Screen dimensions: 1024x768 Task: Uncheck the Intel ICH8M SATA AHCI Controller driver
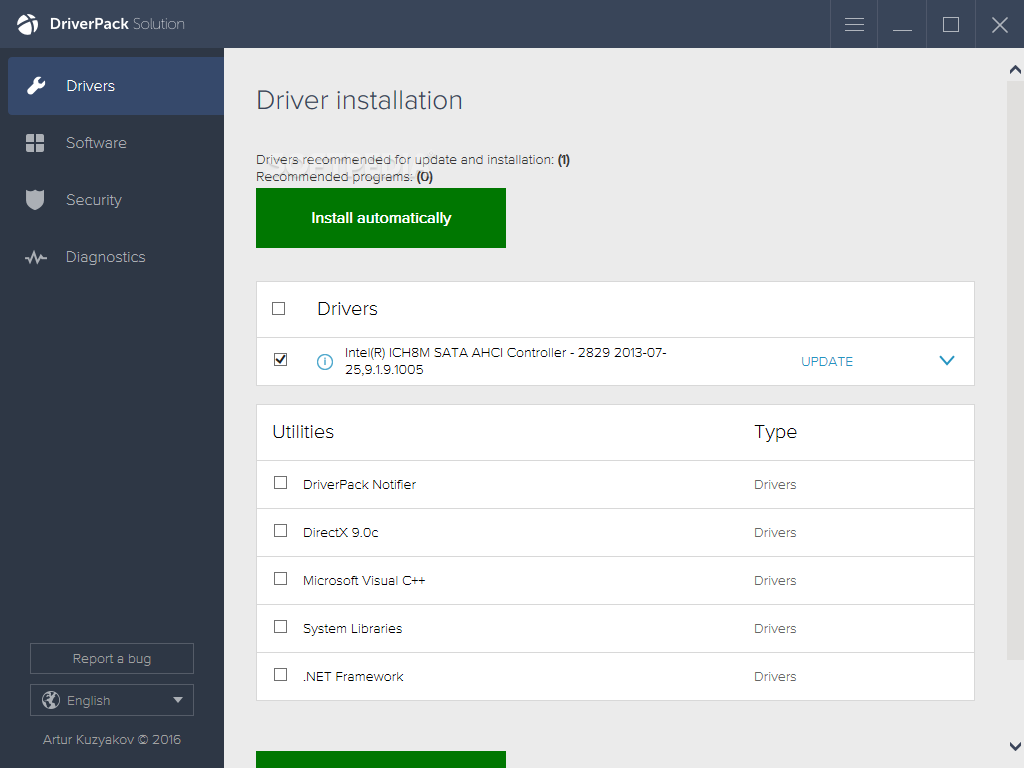pyautogui.click(x=280, y=359)
